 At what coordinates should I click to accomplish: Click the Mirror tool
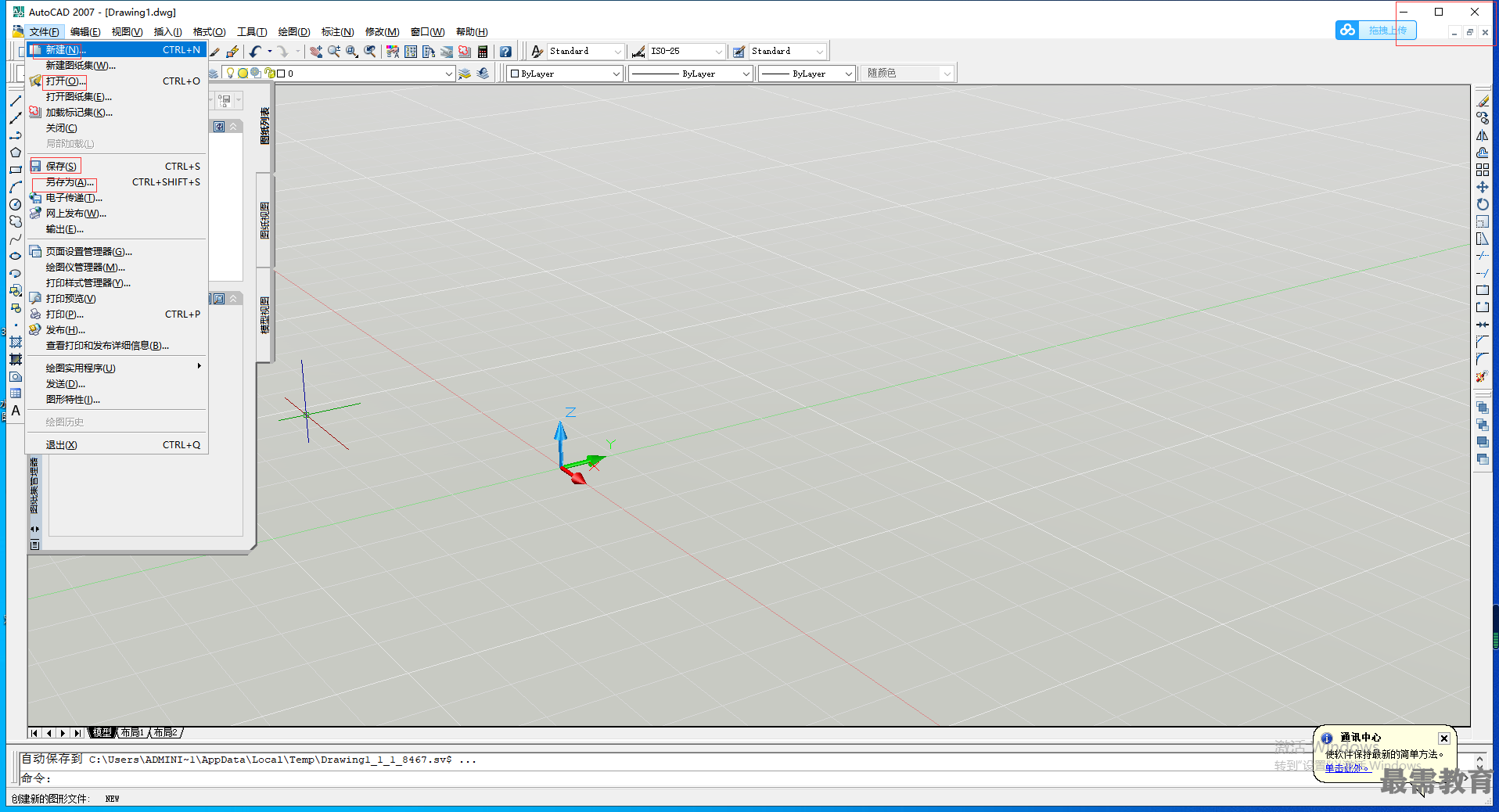(x=1483, y=135)
